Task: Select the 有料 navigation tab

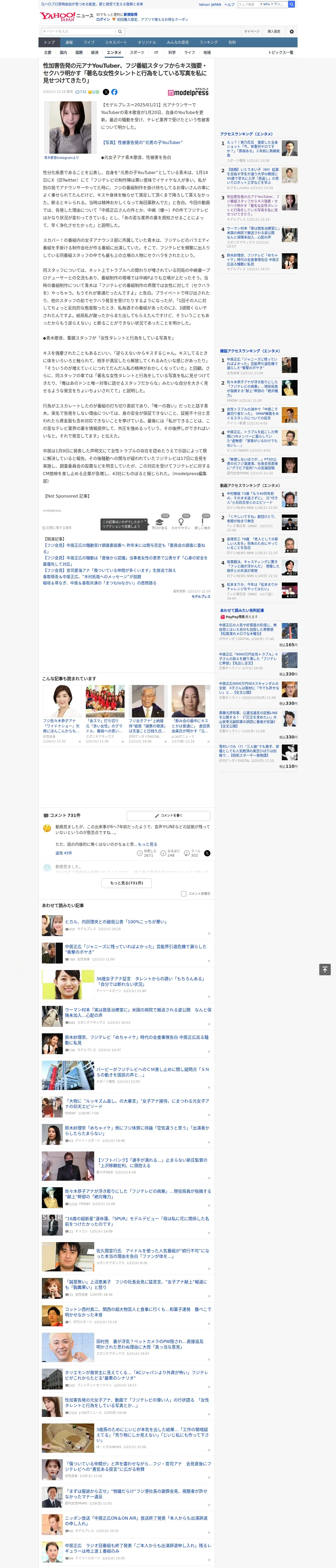Action: point(232,43)
